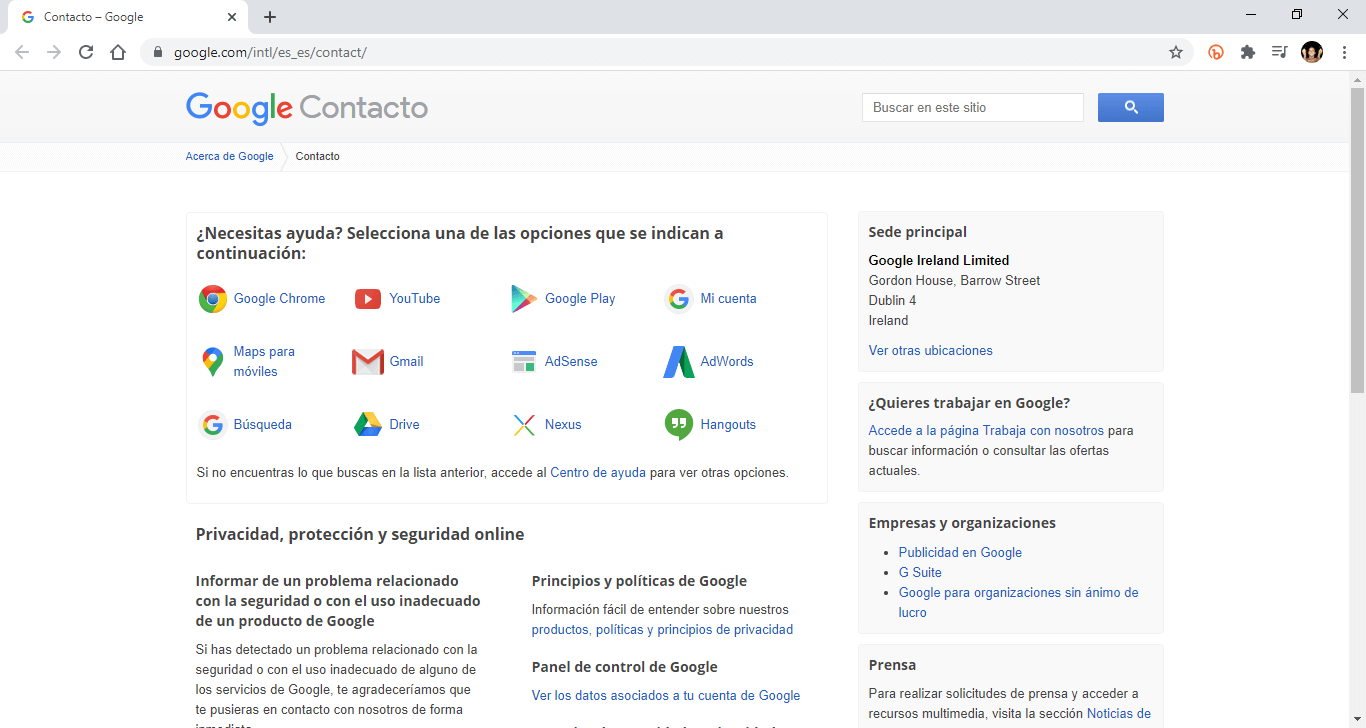Click the AdWords icon

(679, 362)
